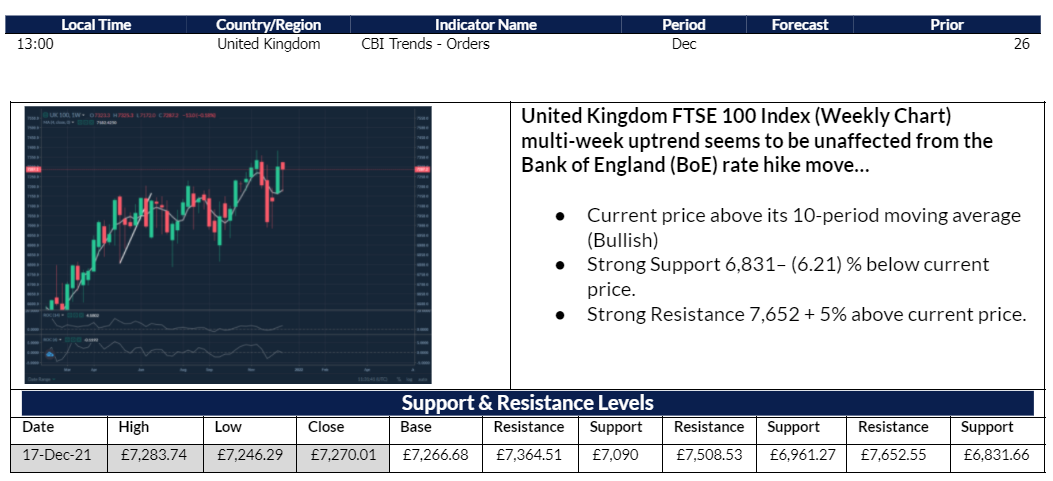Select the United Kingdom country table cell
Screen dimensions: 1053x481
click(269, 44)
